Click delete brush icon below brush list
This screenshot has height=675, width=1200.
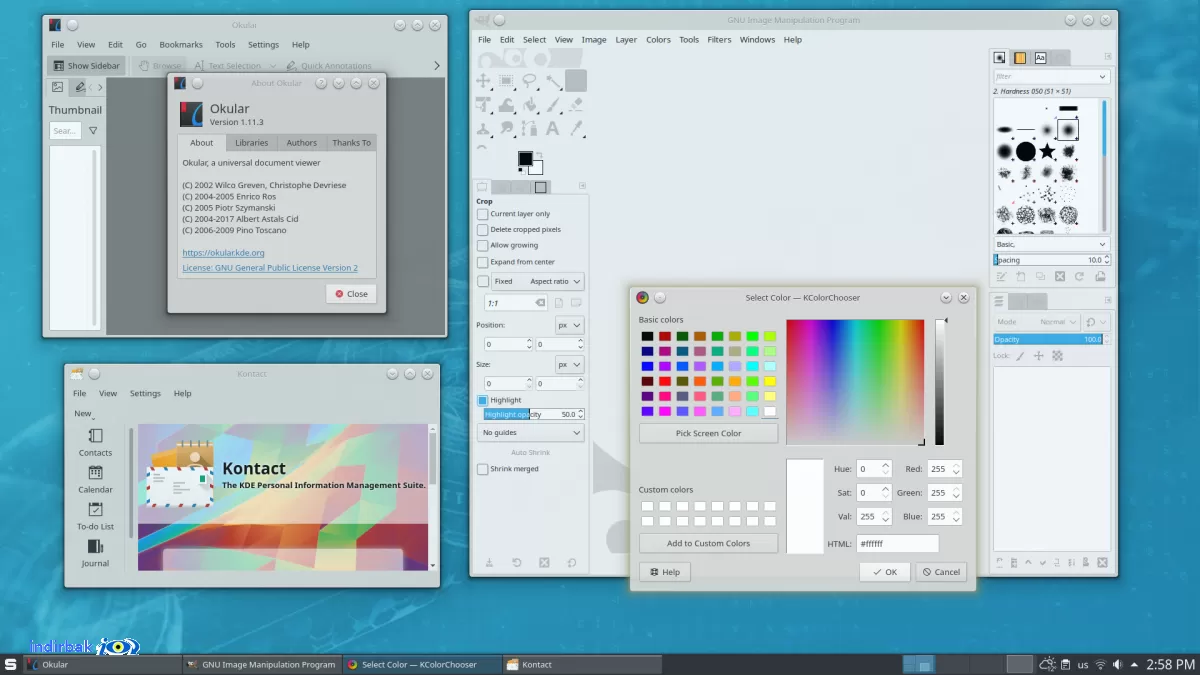1061,276
